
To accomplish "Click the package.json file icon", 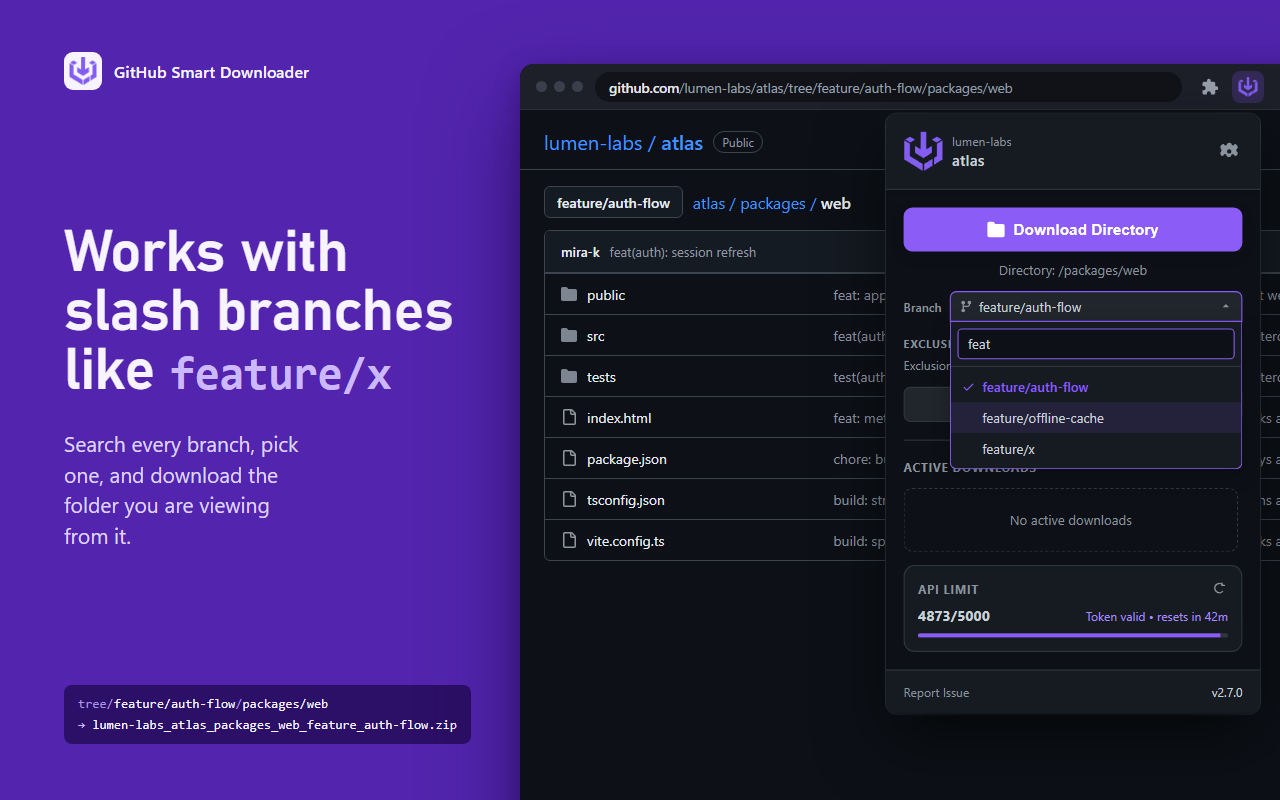I will (570, 458).
